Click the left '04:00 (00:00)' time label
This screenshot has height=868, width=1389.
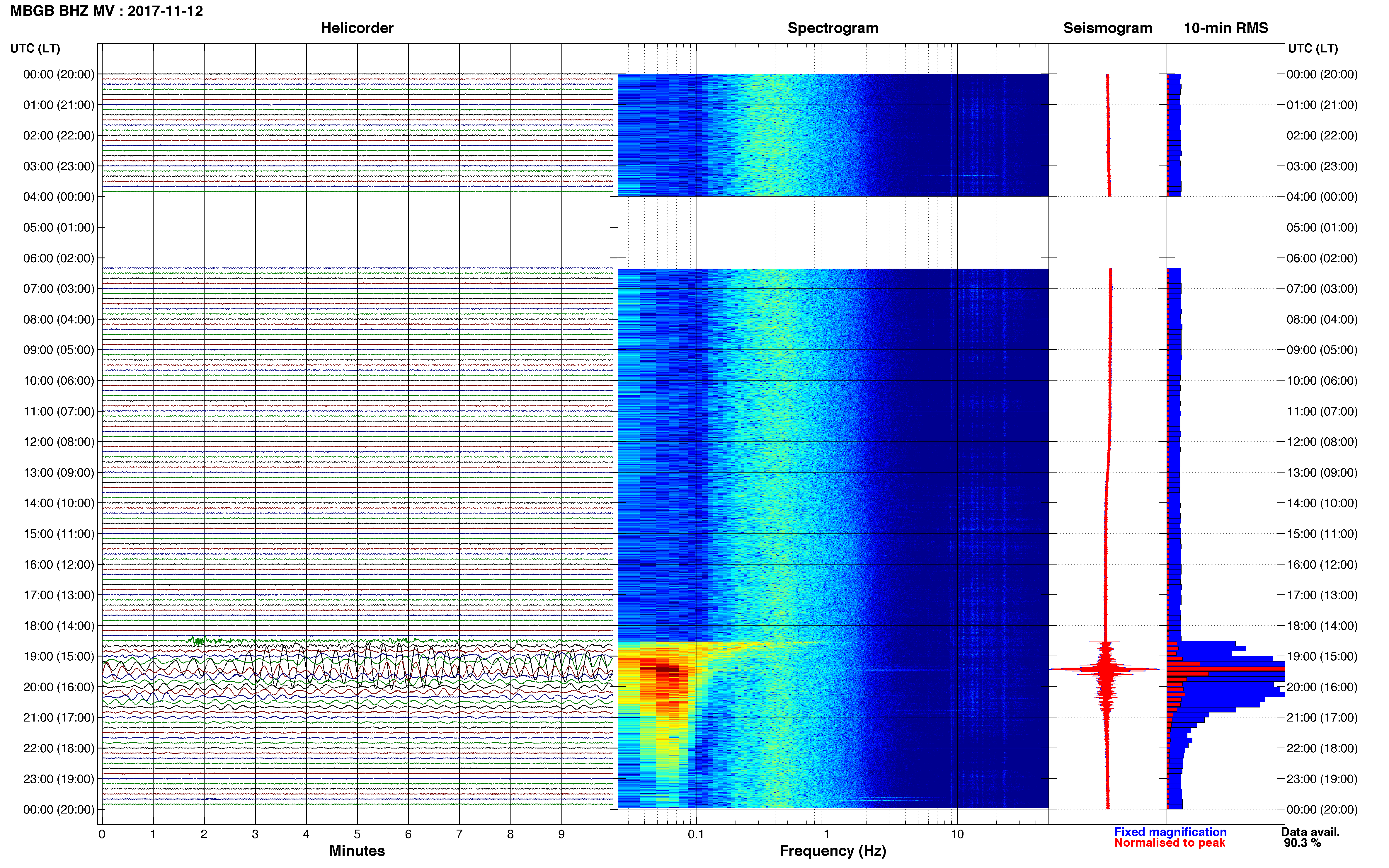(x=59, y=197)
